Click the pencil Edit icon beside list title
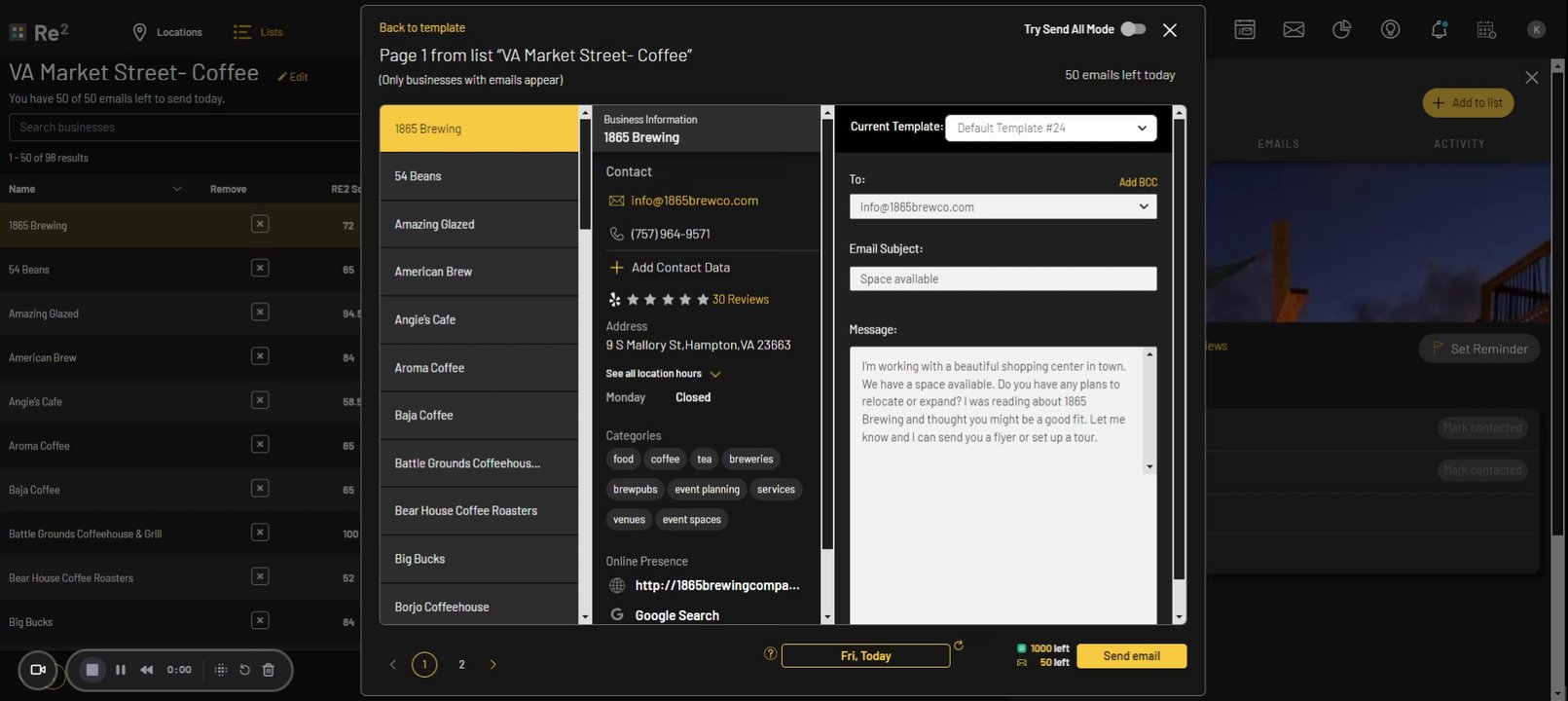Image resolution: width=1568 pixels, height=701 pixels. click(293, 77)
